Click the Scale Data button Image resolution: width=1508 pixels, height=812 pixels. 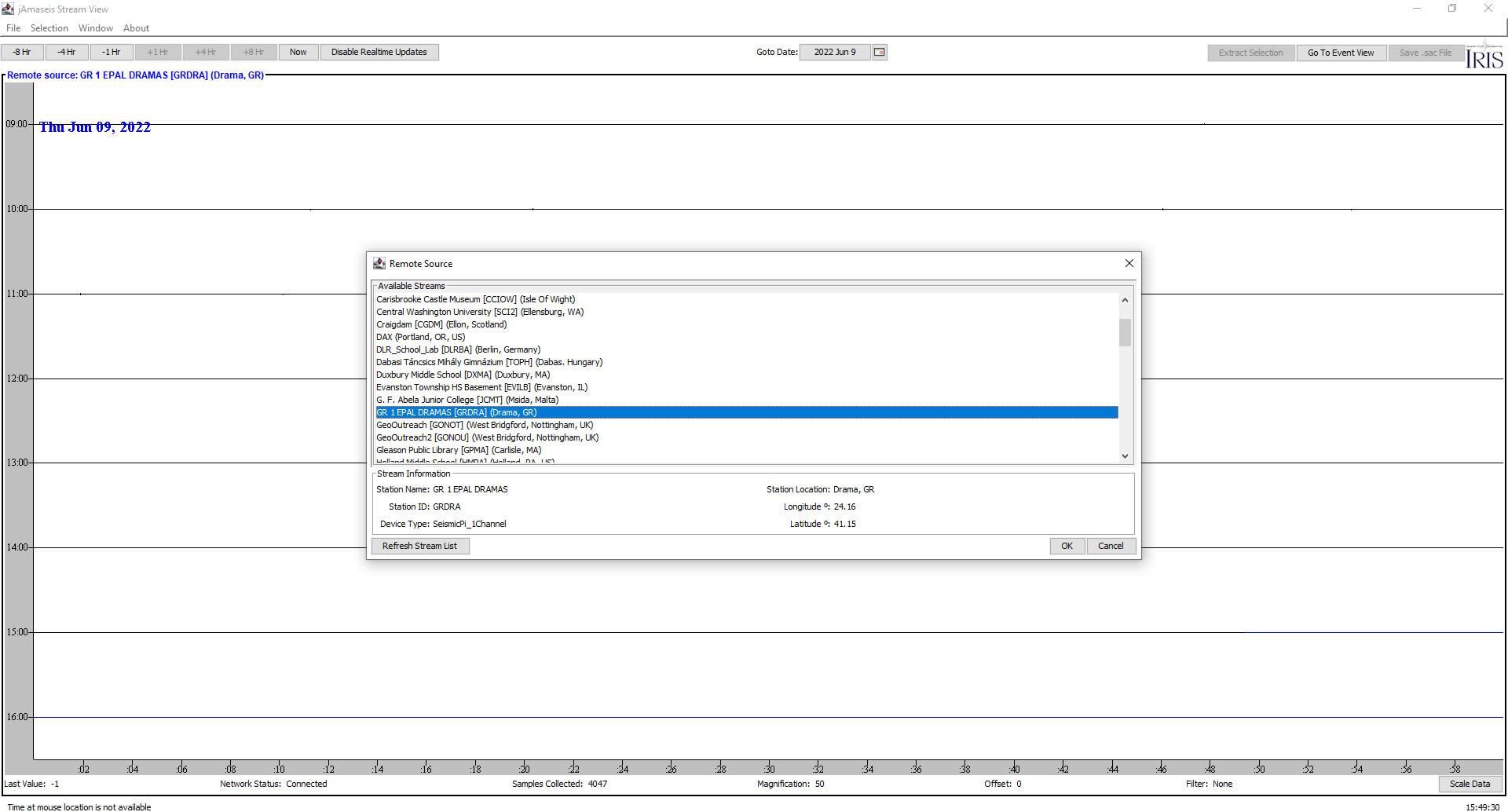point(1469,784)
